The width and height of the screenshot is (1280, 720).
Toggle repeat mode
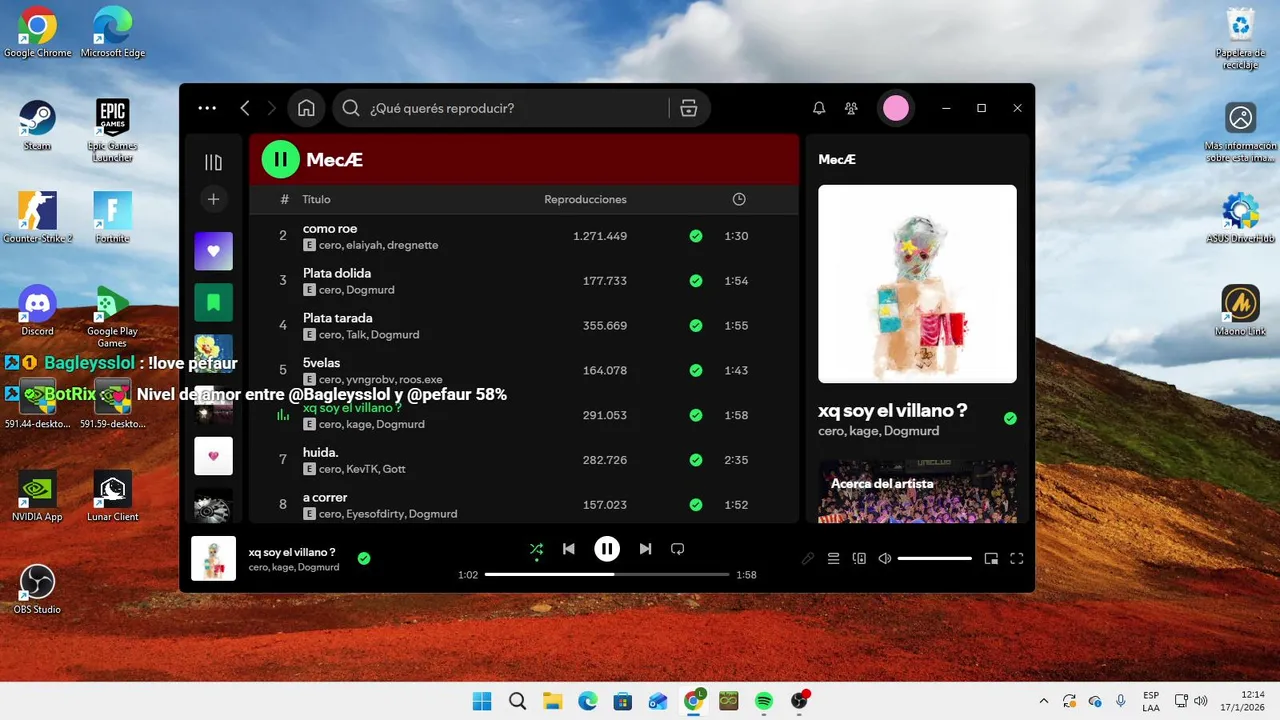677,549
